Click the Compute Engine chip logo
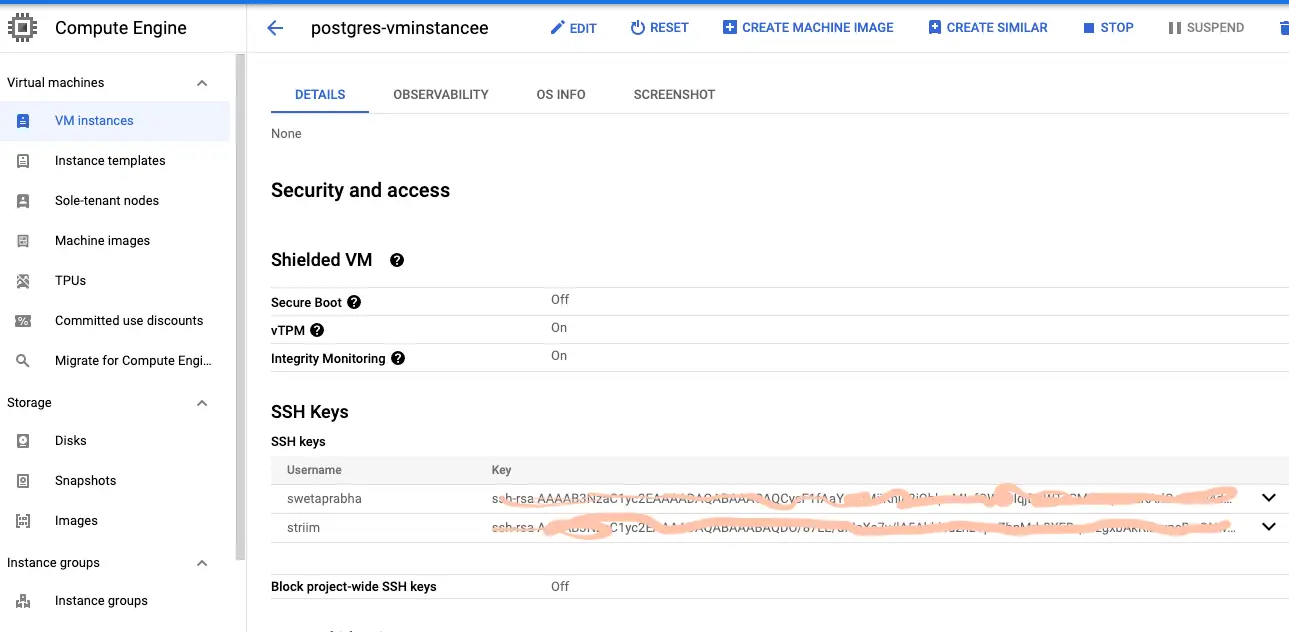Viewport: 1289px width, 632px height. pyautogui.click(x=23, y=27)
